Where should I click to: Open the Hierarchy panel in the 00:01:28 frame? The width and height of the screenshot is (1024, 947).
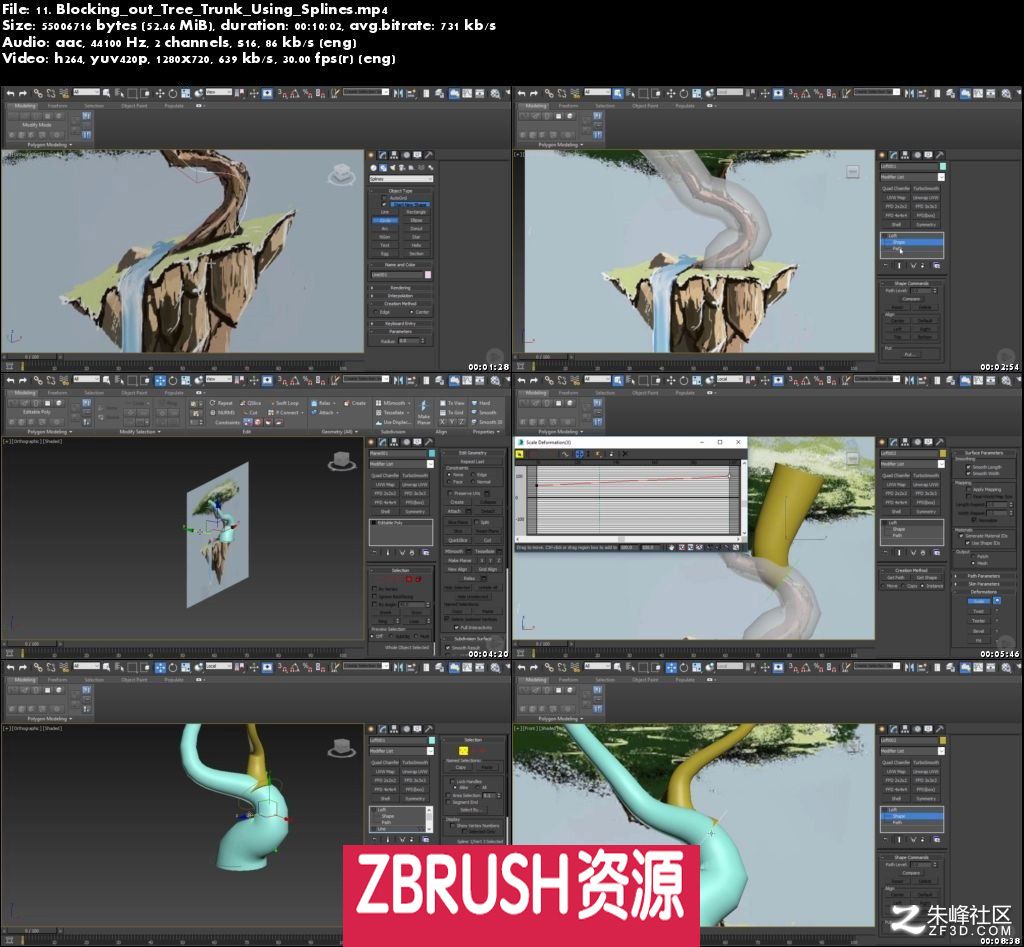click(x=394, y=155)
